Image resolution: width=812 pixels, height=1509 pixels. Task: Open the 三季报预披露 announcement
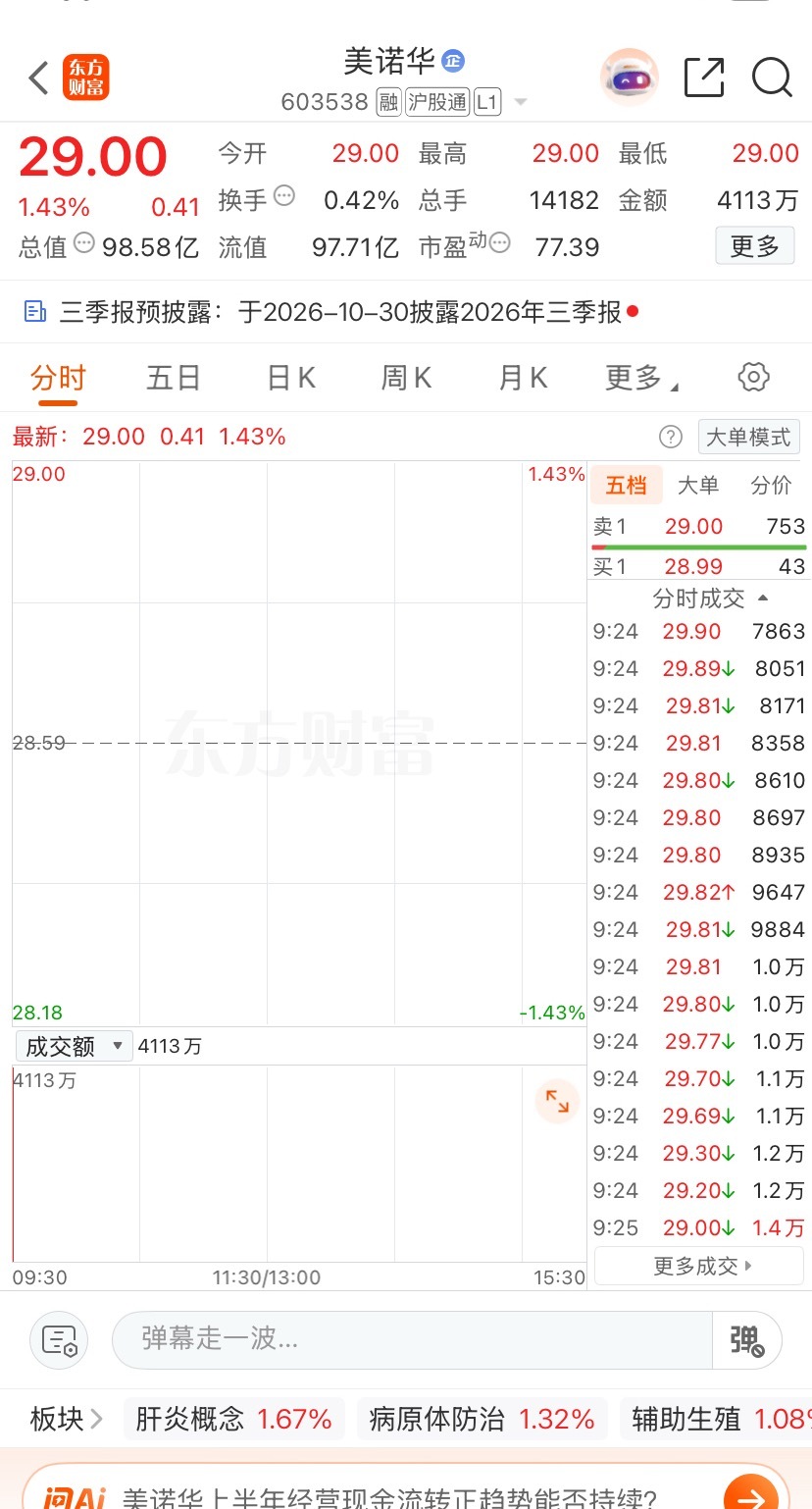[331, 312]
